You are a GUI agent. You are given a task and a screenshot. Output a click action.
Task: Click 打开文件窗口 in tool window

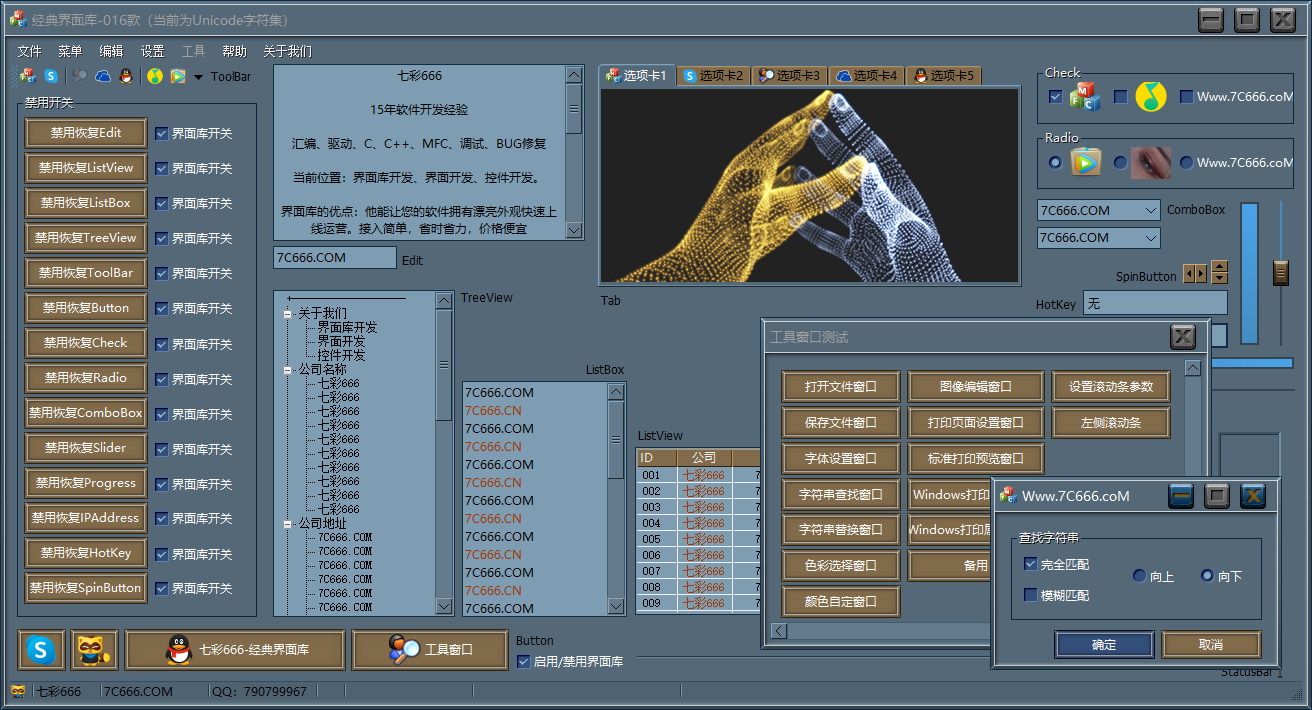tap(840, 387)
